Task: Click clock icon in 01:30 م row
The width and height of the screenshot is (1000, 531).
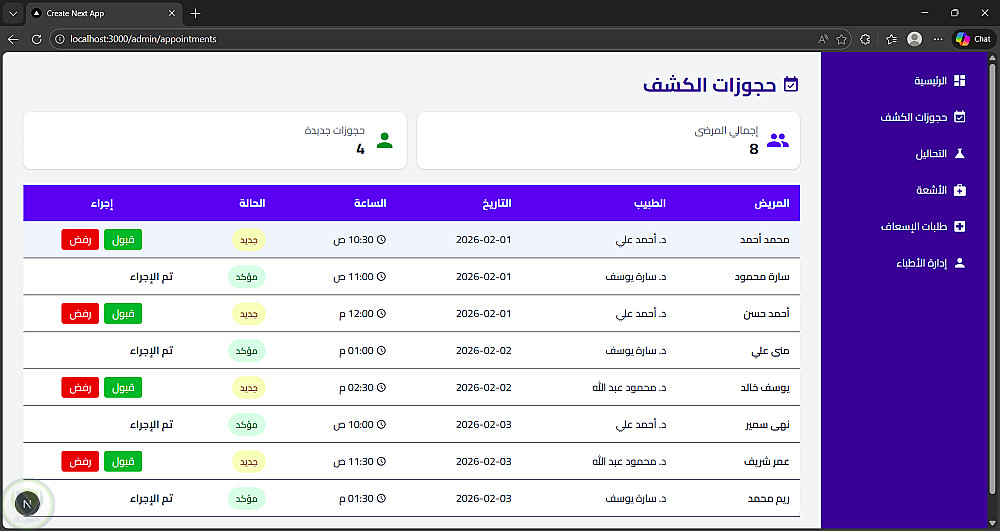Action: [x=381, y=498]
